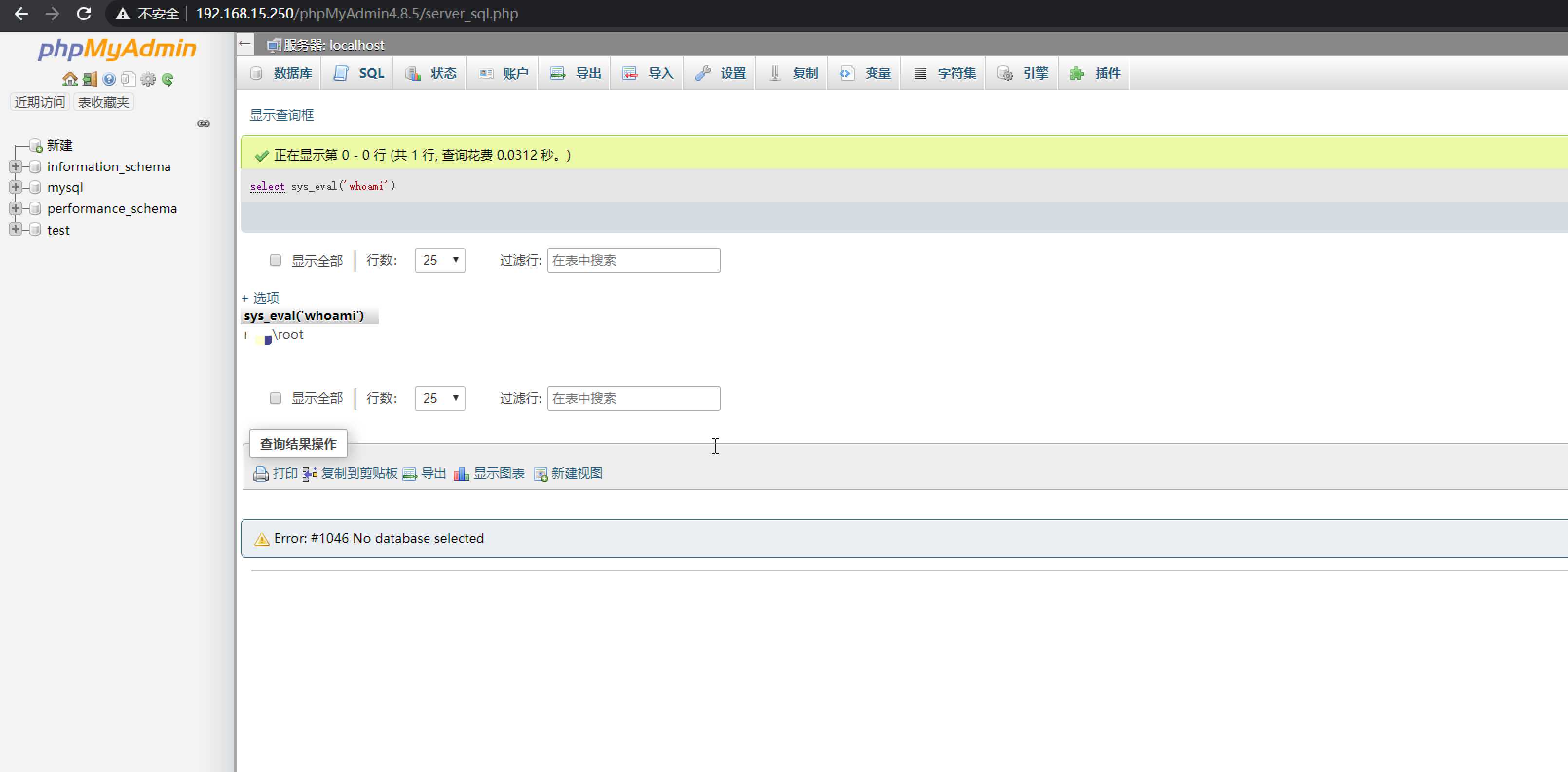This screenshot has height=772, width=1568.
Task: Expand test database tree node
Action: [x=15, y=229]
